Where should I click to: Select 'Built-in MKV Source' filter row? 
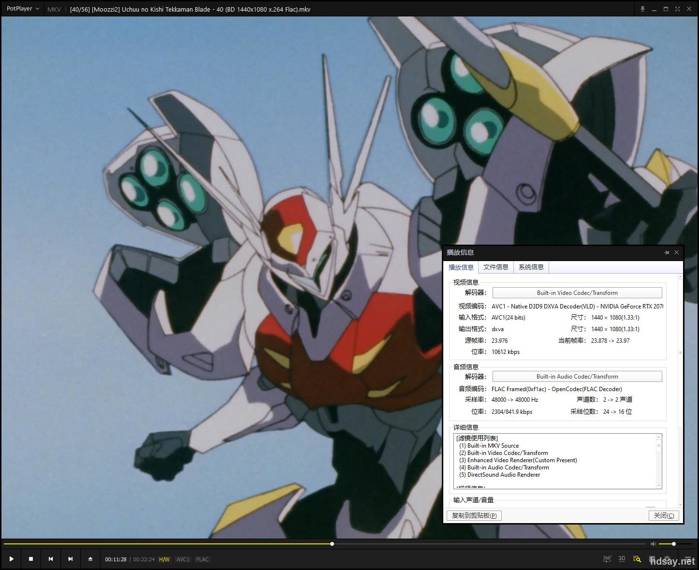[489, 446]
